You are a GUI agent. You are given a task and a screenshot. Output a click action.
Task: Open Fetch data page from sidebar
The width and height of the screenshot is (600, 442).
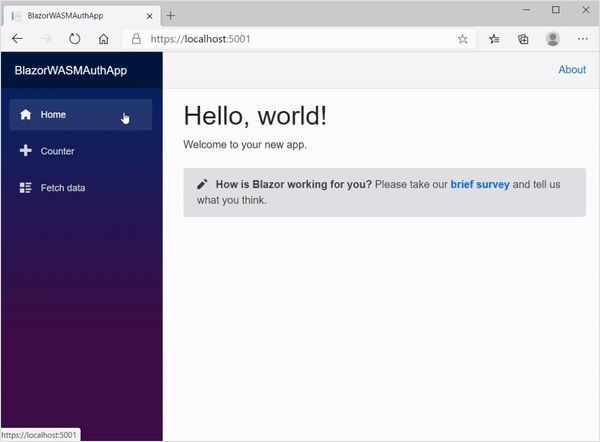(x=62, y=188)
